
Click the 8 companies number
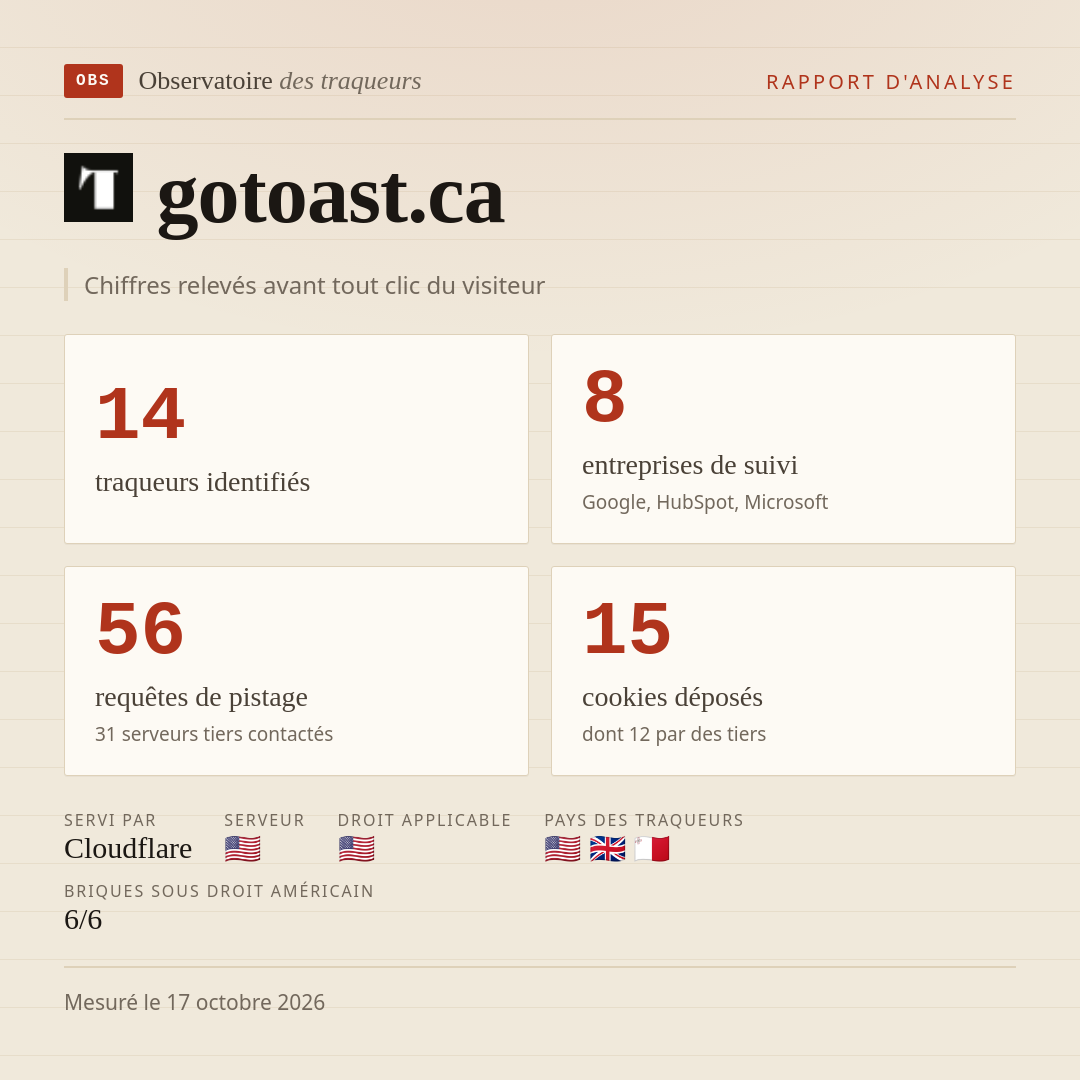[x=604, y=396]
